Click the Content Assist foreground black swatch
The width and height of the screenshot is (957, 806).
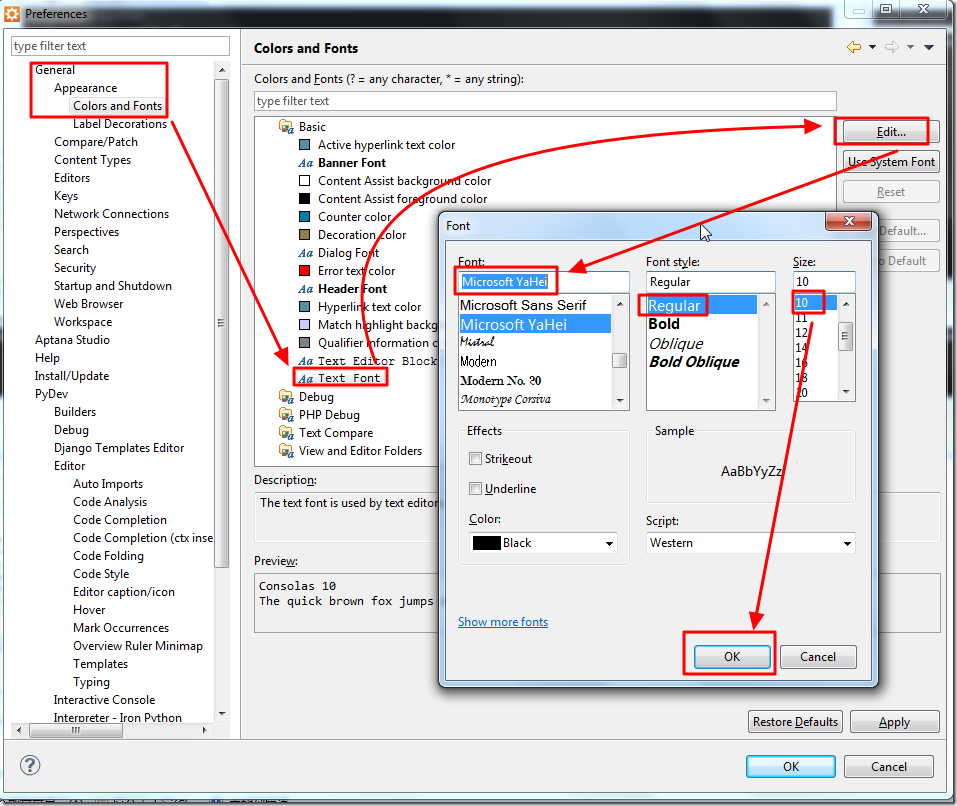click(305, 198)
